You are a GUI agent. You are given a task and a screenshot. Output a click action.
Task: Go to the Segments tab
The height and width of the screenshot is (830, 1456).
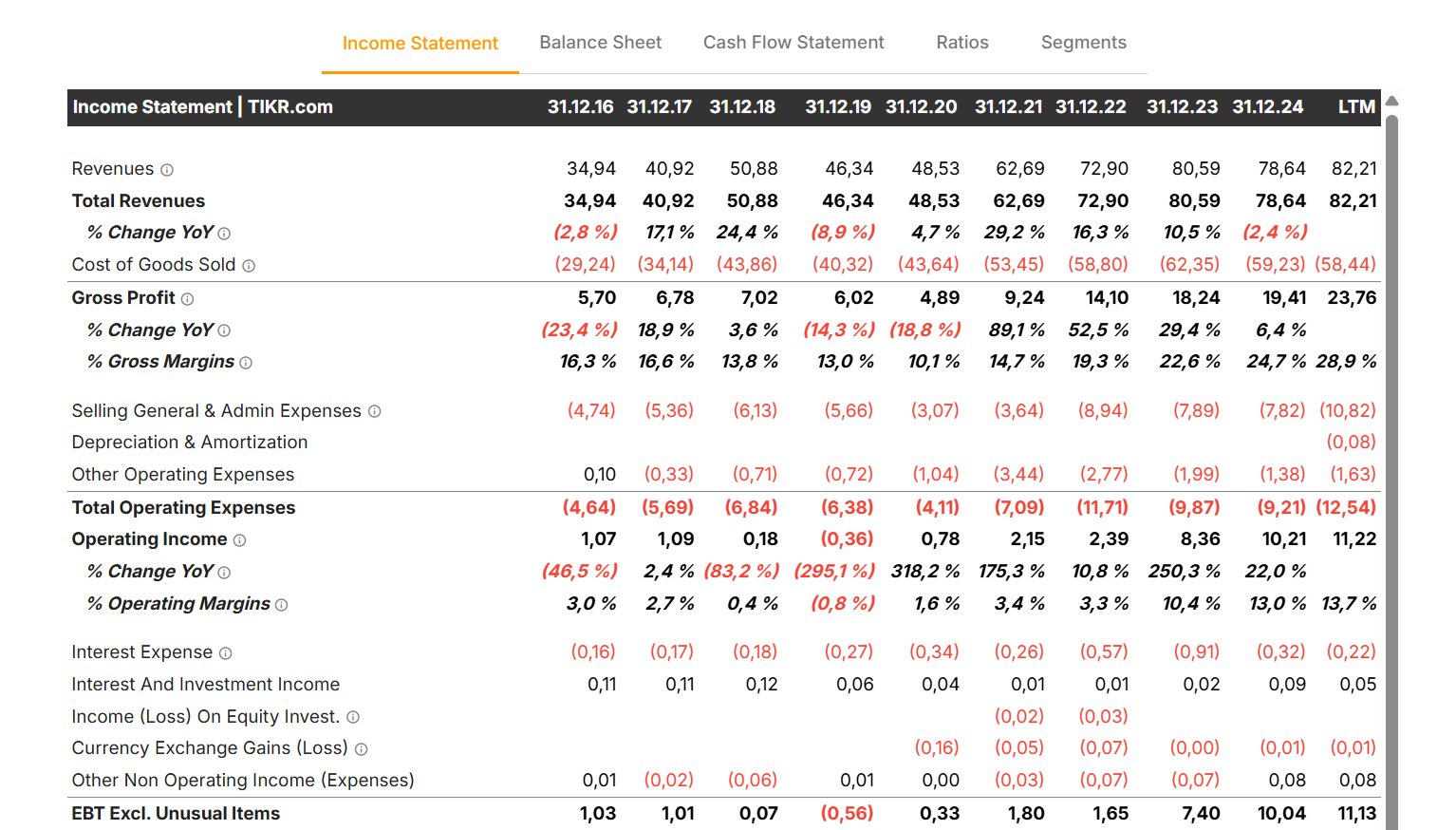coord(1083,43)
